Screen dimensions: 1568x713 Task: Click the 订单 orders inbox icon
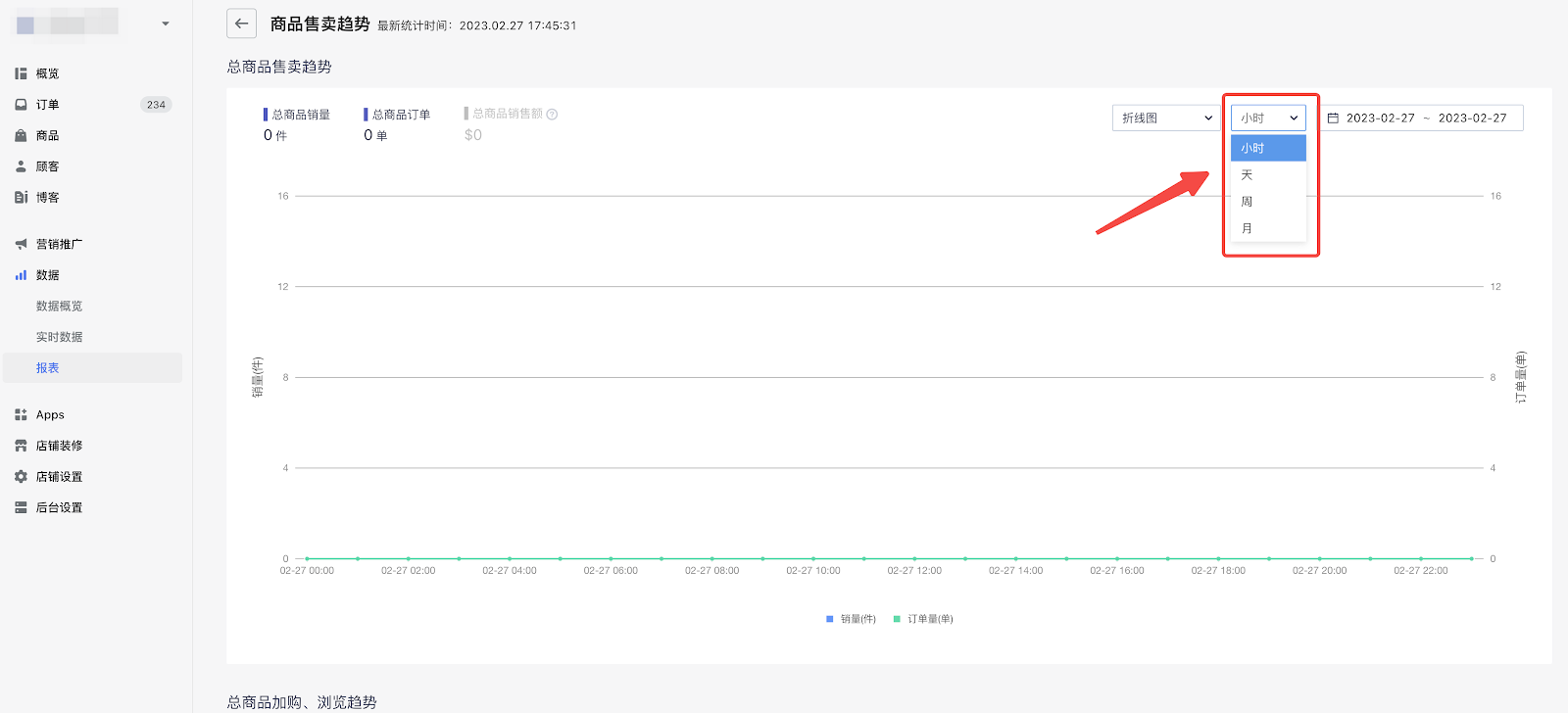(x=21, y=105)
